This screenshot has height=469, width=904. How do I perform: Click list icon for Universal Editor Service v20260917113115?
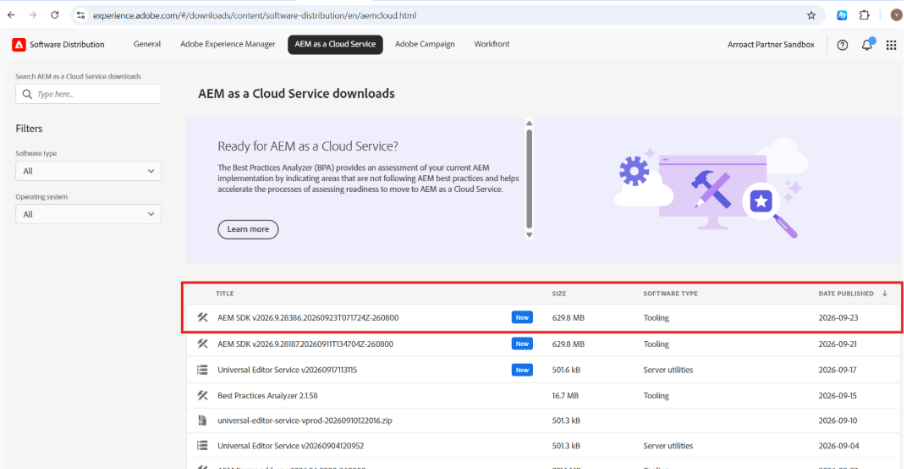(x=202, y=370)
